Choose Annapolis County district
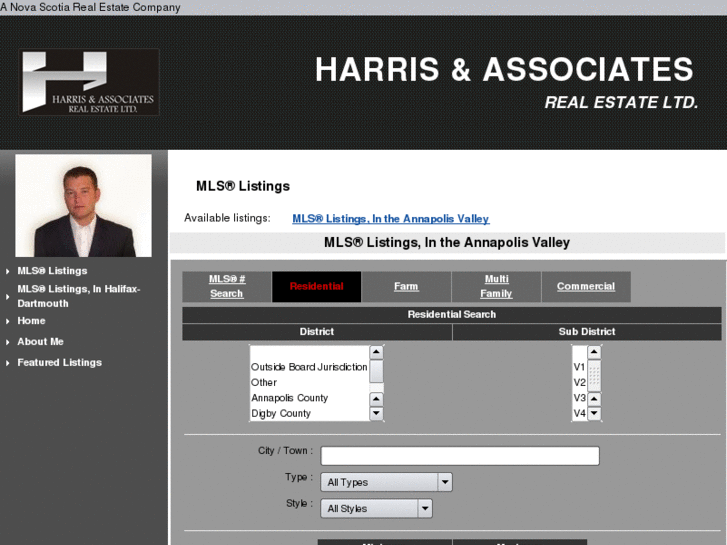Screen dimensions: 727x545 click(x=309, y=398)
